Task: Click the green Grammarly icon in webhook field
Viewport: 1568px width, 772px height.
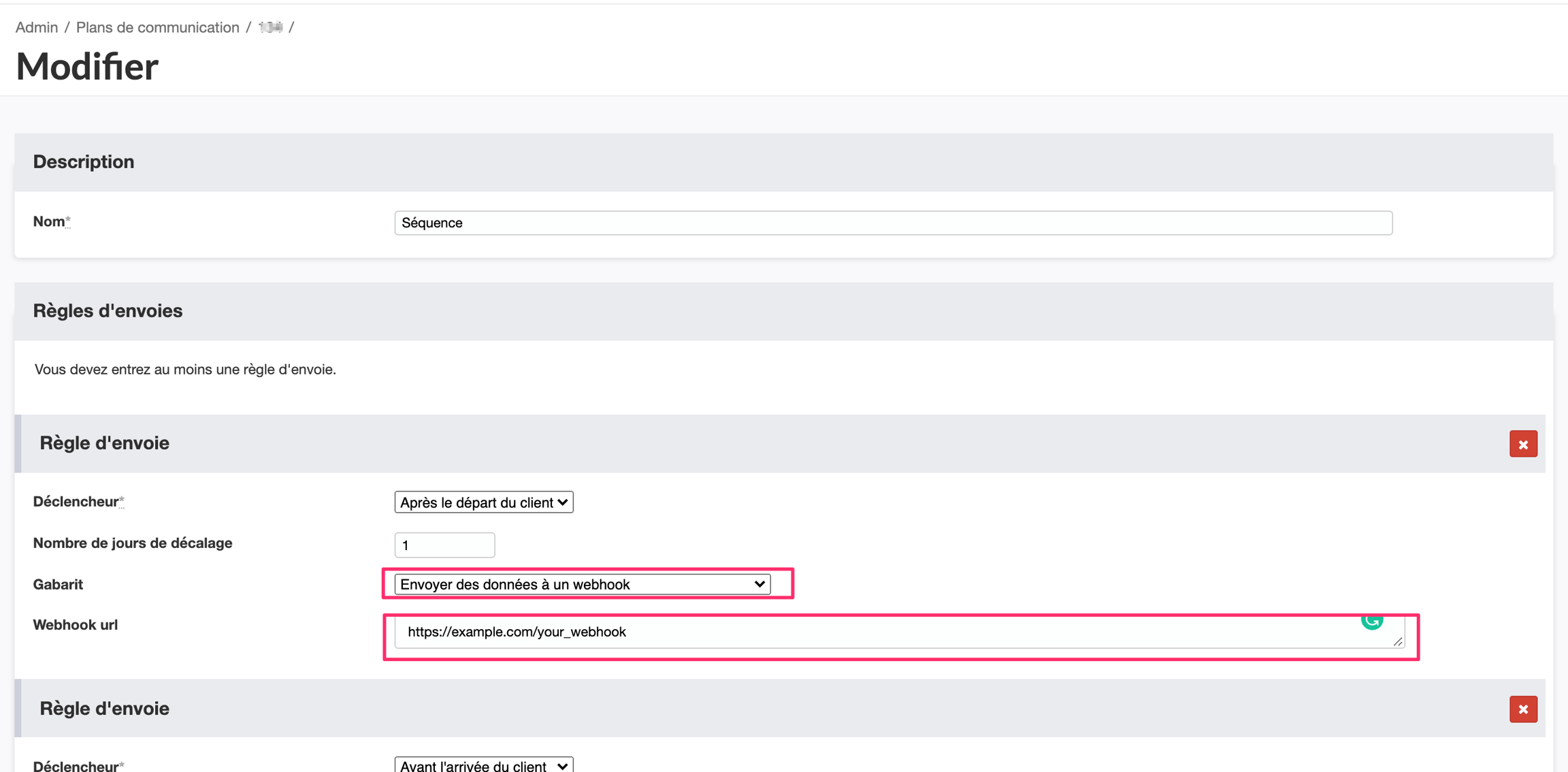Action: click(x=1371, y=621)
